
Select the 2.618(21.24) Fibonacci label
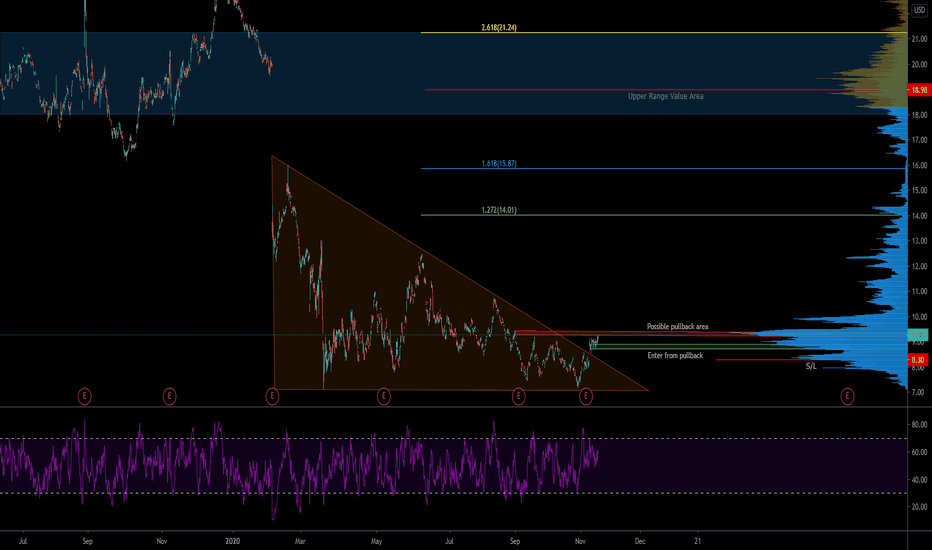tap(499, 27)
